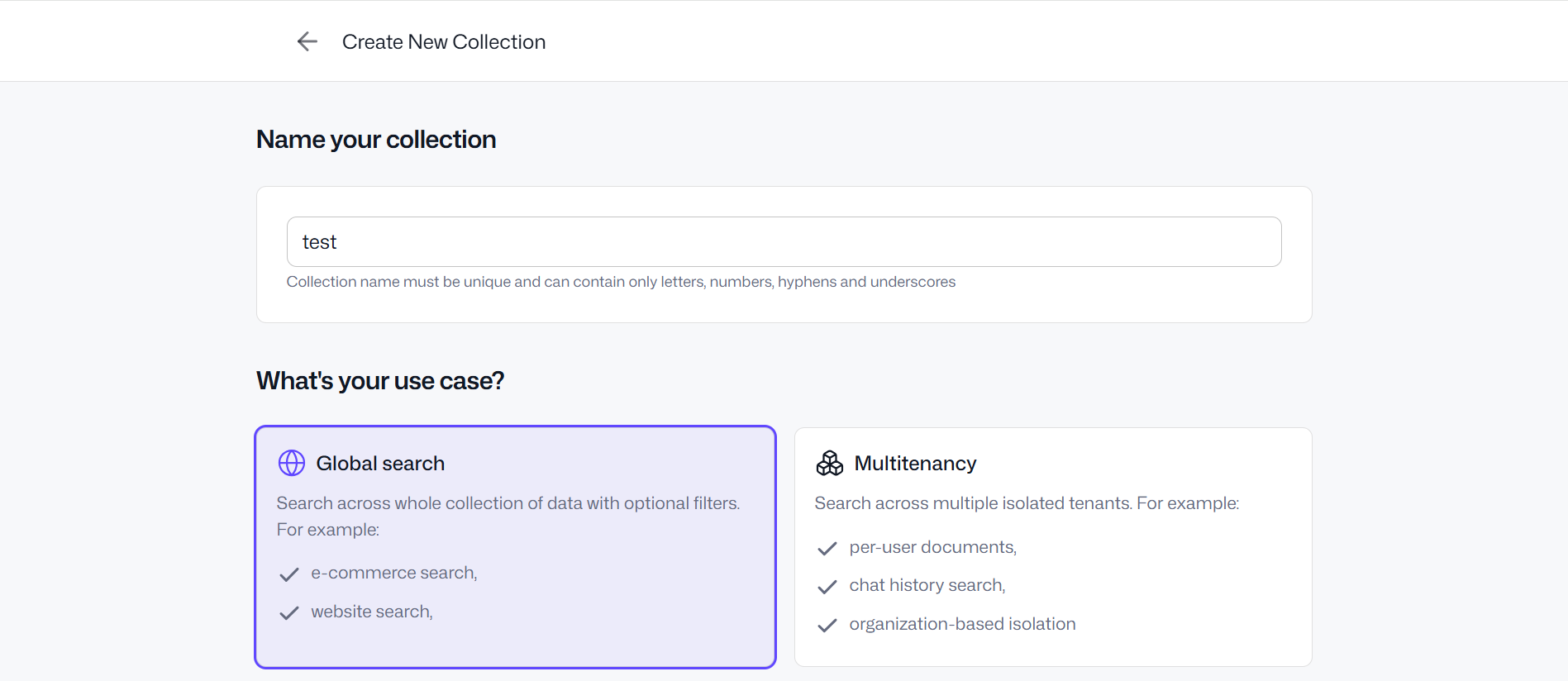1568x681 pixels.
Task: Click the cubes icon on Multitenancy
Action: coord(829,463)
